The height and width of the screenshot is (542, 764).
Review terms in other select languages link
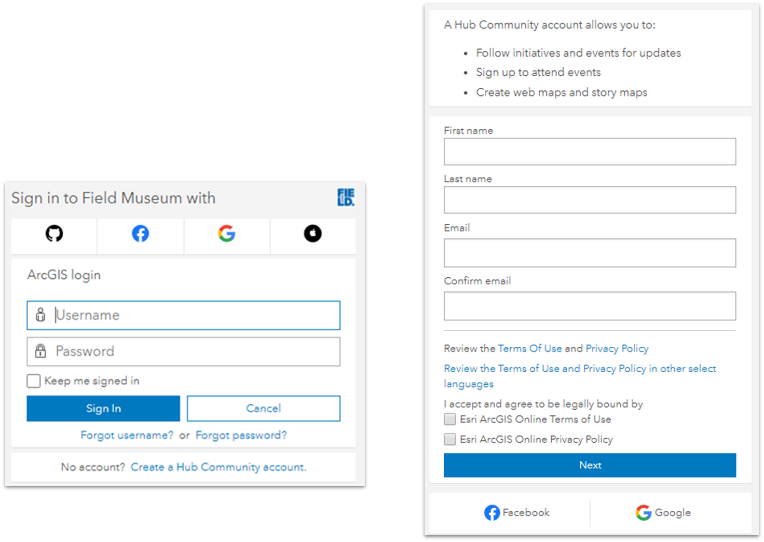click(x=580, y=376)
